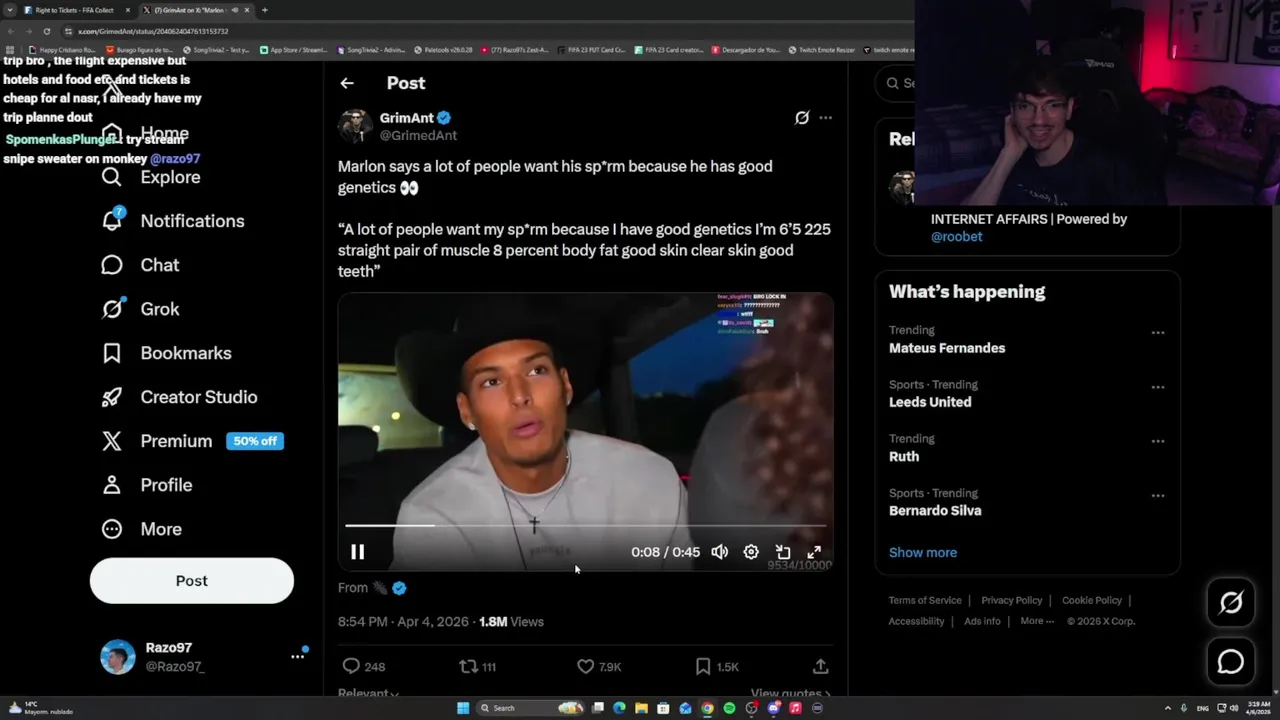Open Ads info footer link
This screenshot has height=720, width=1280.
pos(982,621)
